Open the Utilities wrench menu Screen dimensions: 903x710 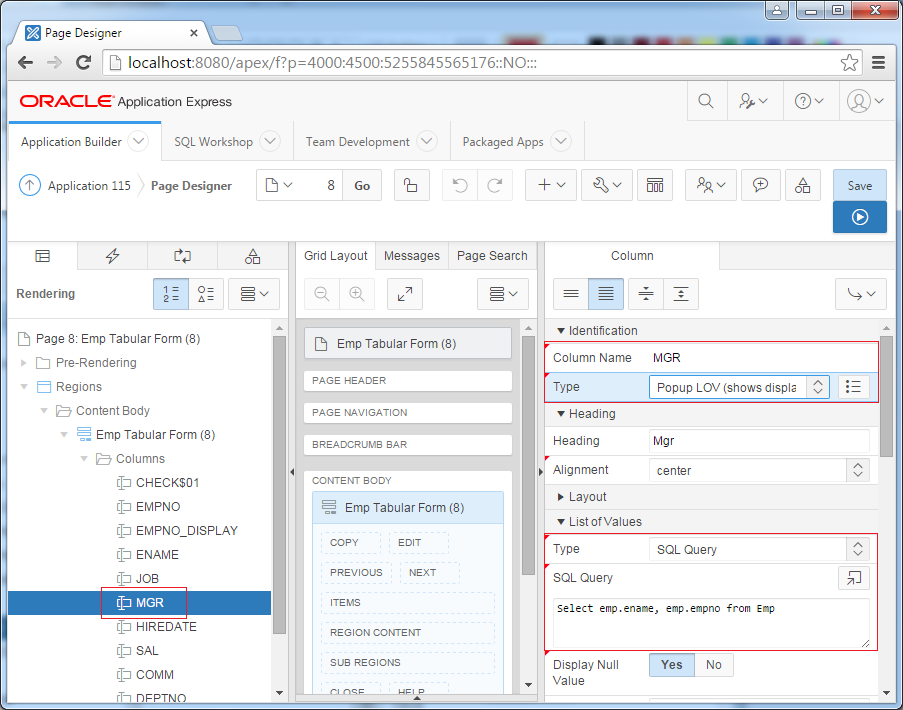coord(607,185)
